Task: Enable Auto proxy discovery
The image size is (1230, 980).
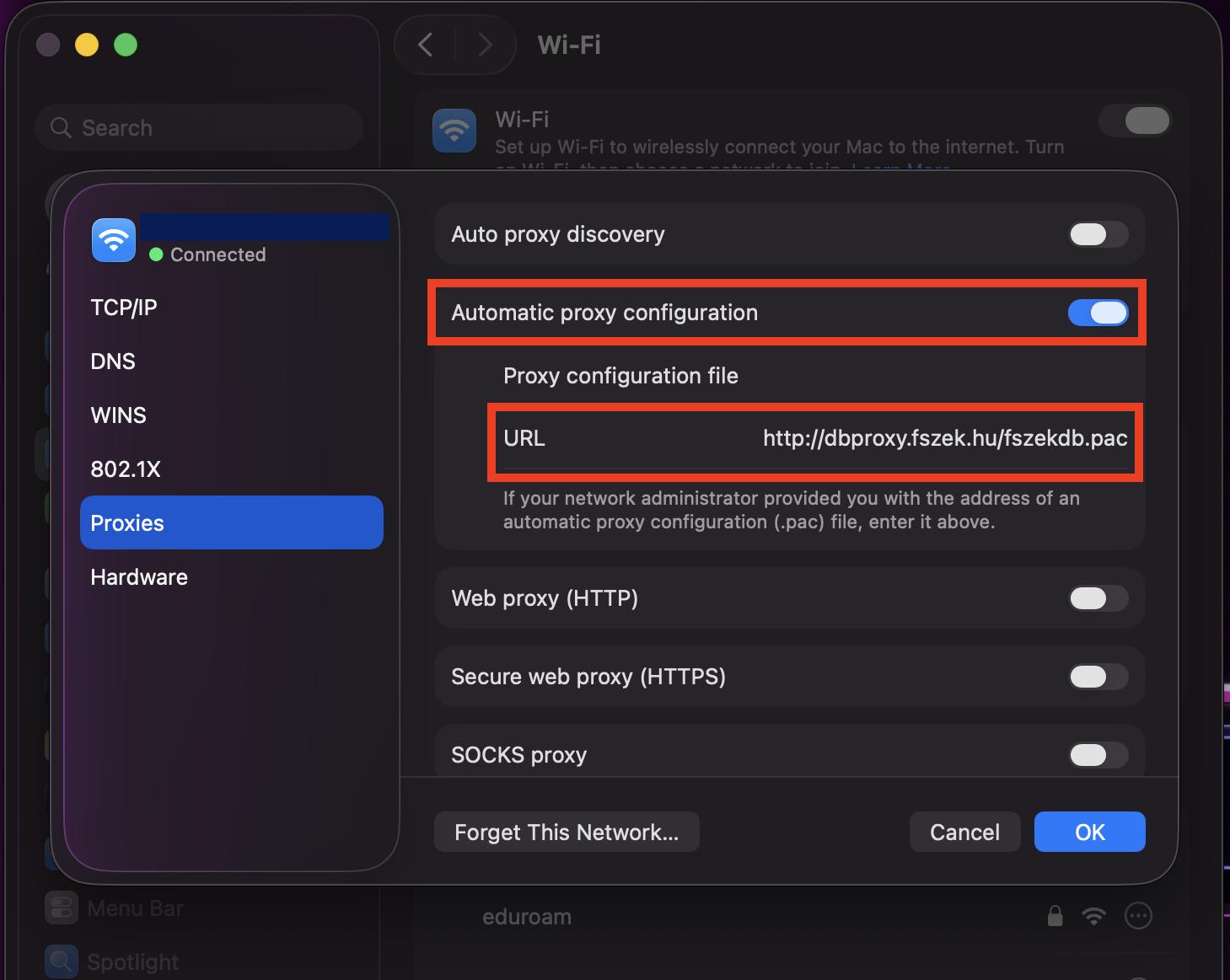Action: click(1098, 234)
